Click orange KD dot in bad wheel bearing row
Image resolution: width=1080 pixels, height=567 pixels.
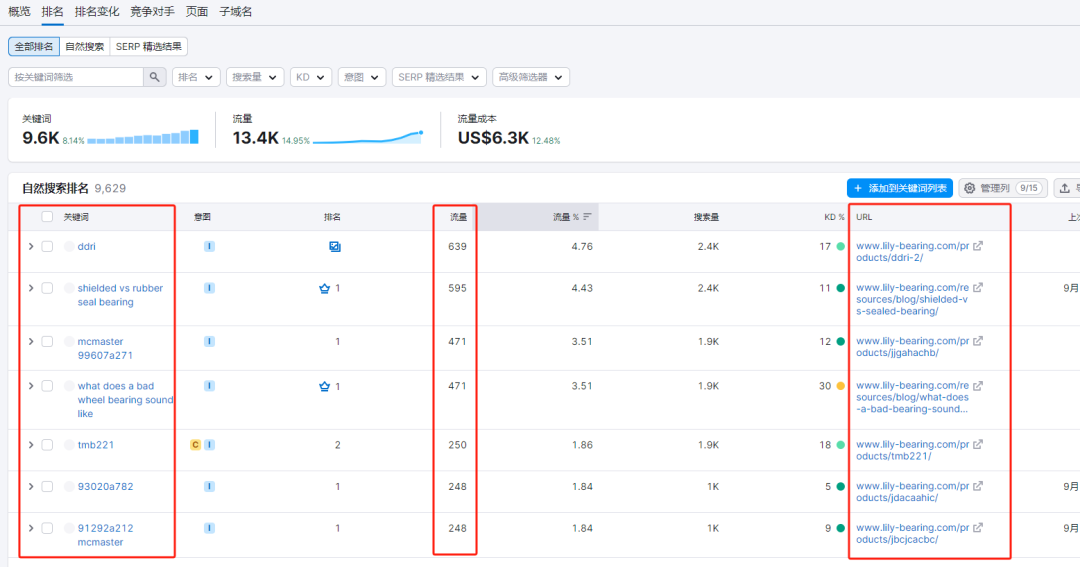pyautogui.click(x=840, y=386)
